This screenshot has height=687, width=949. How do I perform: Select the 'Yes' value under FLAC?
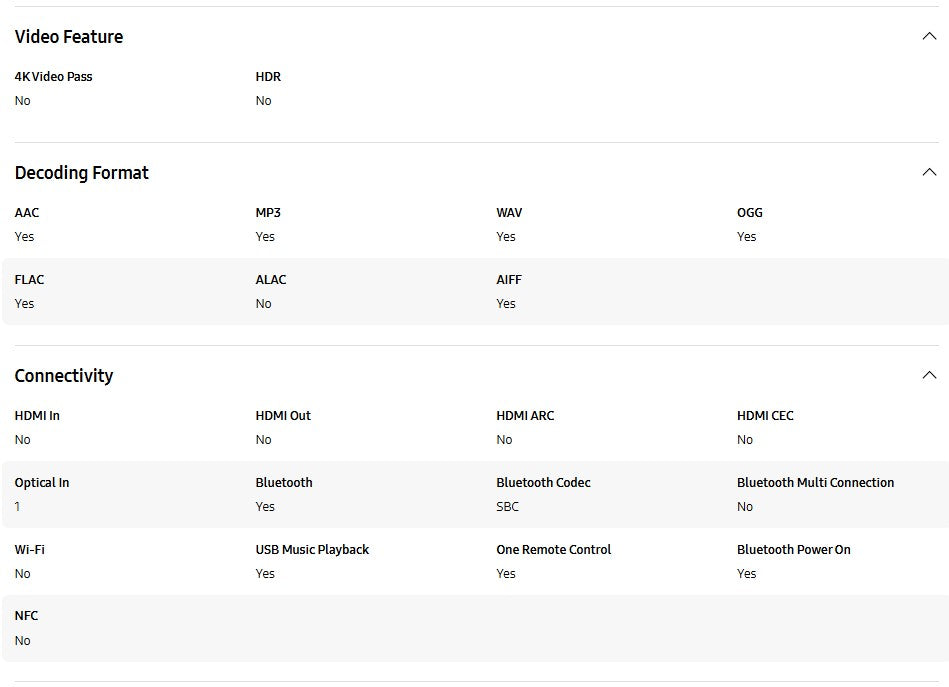(x=24, y=304)
